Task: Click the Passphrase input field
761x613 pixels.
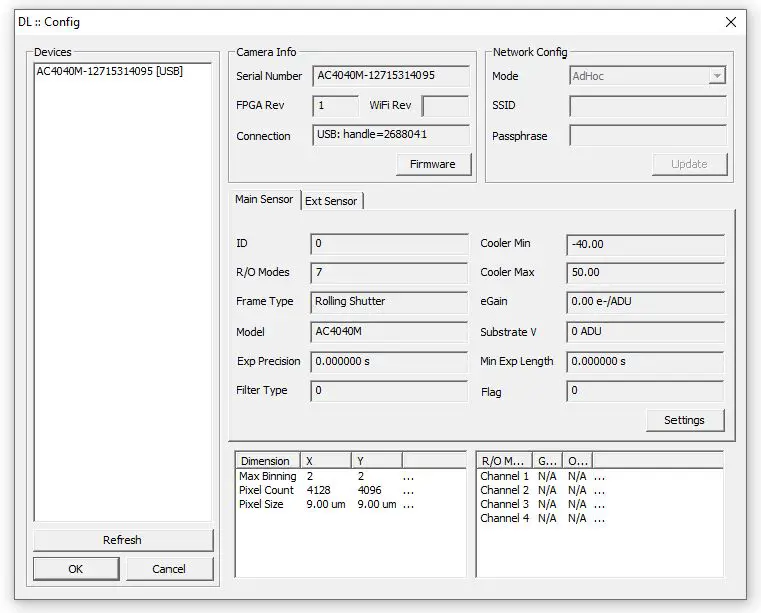Action: pos(647,136)
